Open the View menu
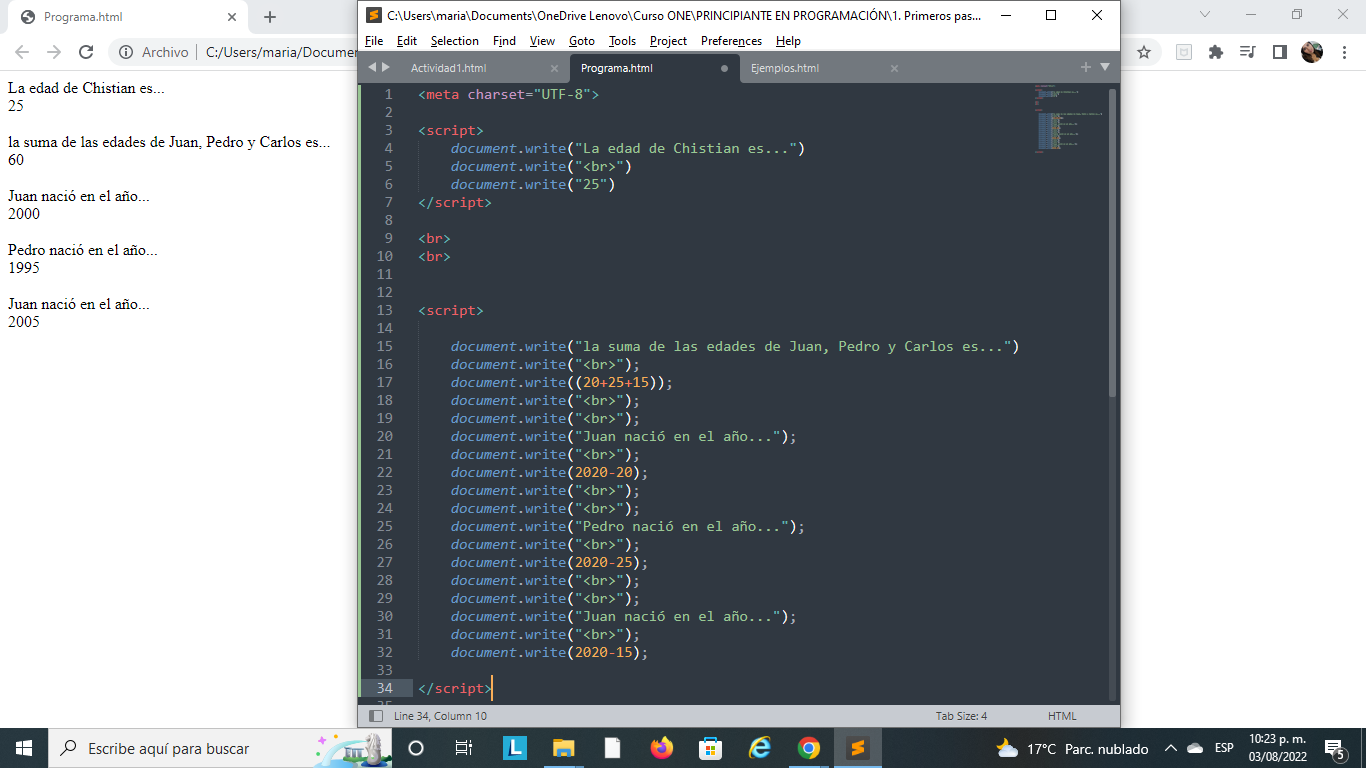The image size is (1366, 768). 543,41
